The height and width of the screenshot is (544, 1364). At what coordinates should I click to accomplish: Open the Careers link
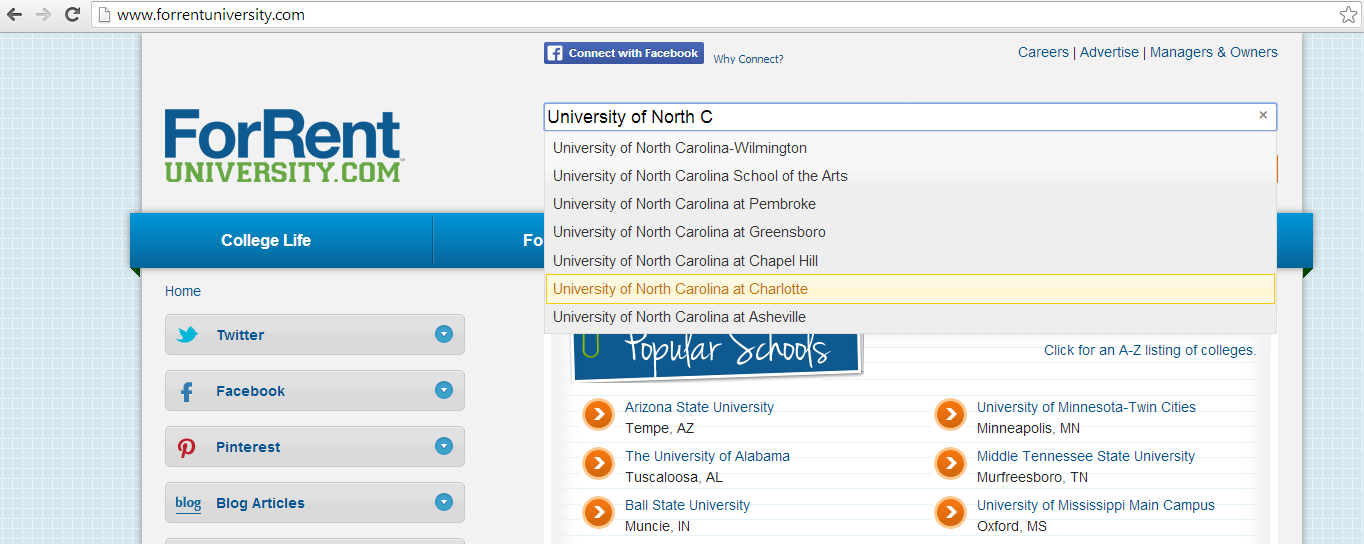(1043, 52)
